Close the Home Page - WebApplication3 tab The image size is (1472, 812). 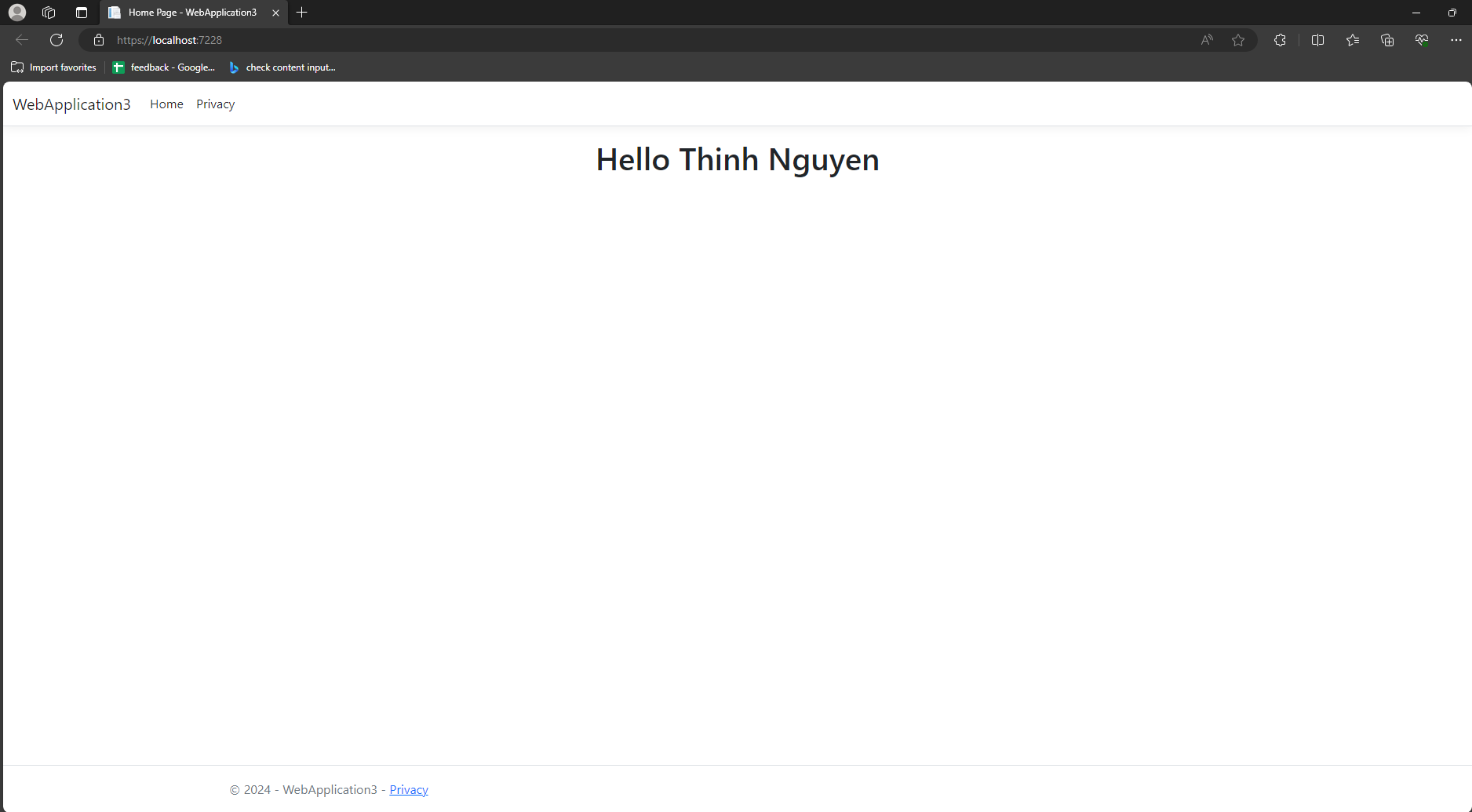[x=275, y=13]
